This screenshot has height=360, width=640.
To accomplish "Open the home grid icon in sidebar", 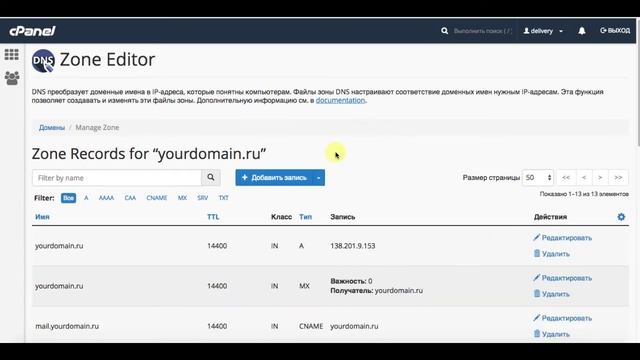I will click(x=11, y=54).
